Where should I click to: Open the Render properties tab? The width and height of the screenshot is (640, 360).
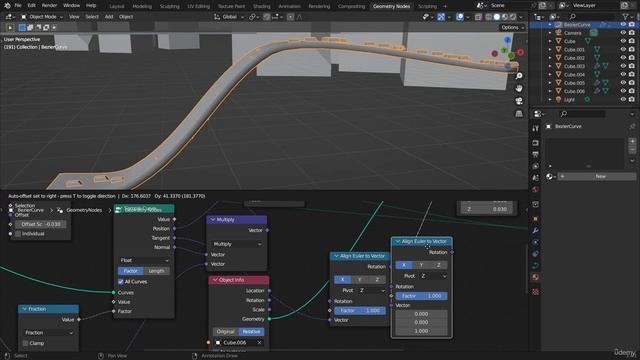(535, 143)
